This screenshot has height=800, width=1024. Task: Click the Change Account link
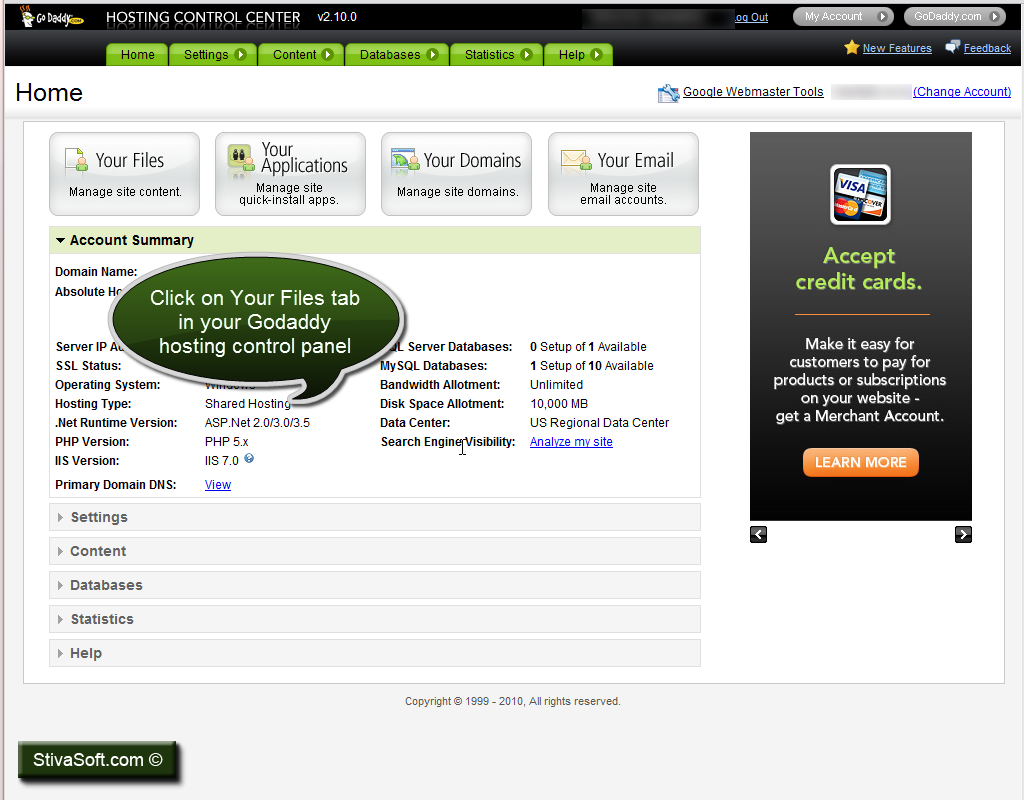pos(962,92)
